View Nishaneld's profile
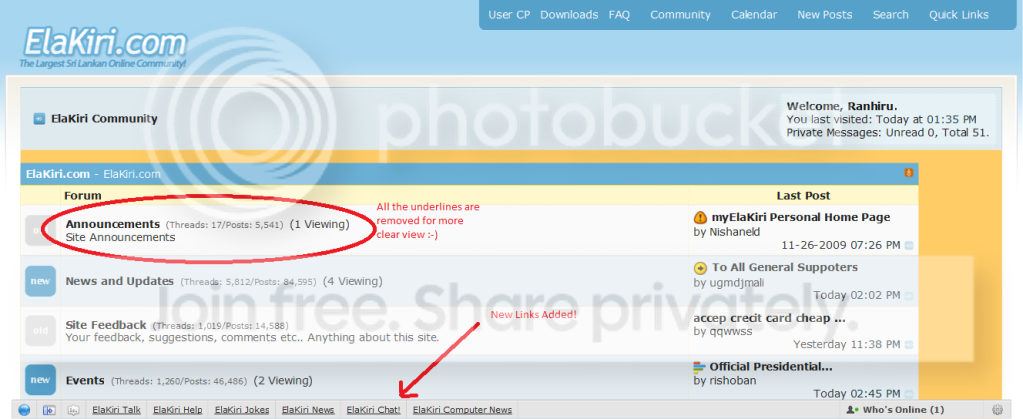Screen dimensions: 1023x419 pos(734,232)
